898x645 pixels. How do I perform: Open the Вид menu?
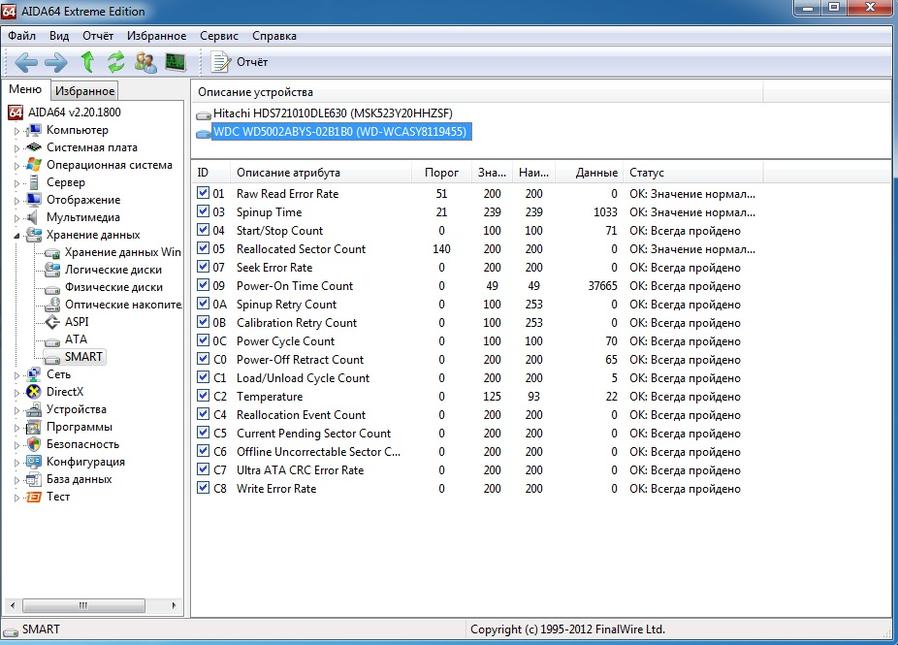pos(59,36)
